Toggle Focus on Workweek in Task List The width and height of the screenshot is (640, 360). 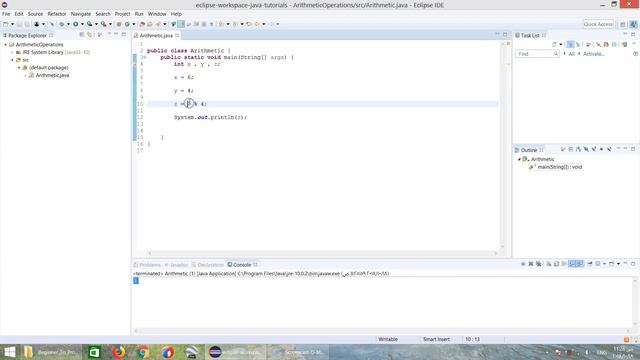pyautogui.click(x=588, y=44)
